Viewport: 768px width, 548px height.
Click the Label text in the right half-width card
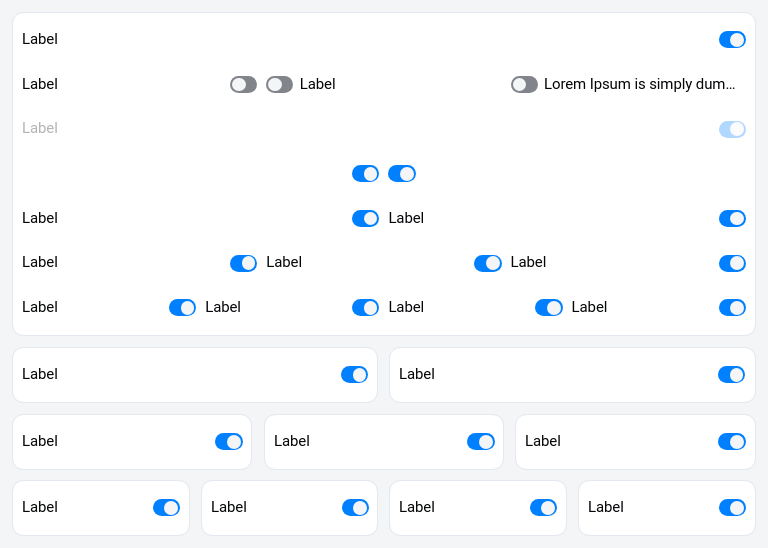[417, 374]
